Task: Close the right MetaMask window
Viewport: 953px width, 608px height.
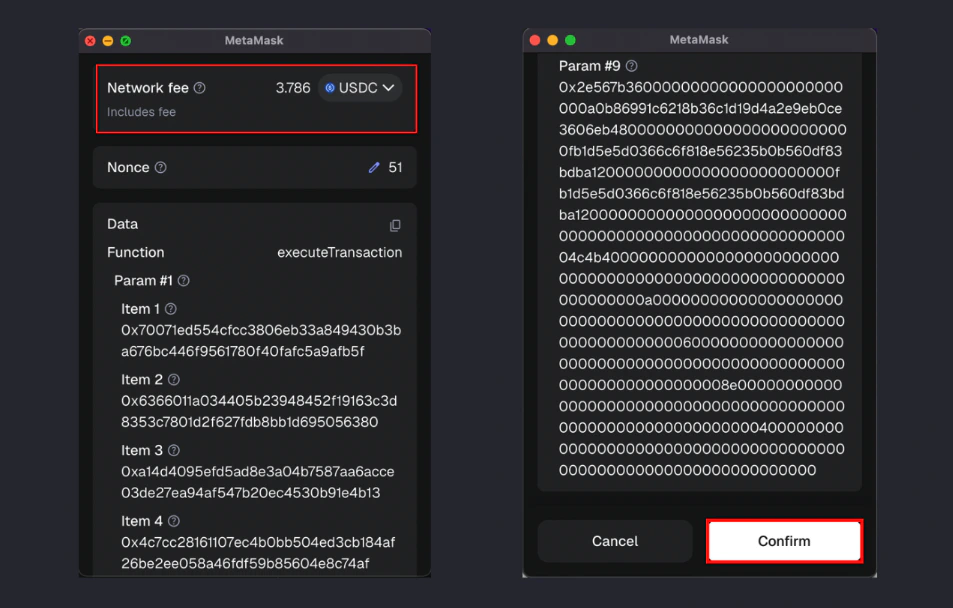Action: click(x=535, y=40)
